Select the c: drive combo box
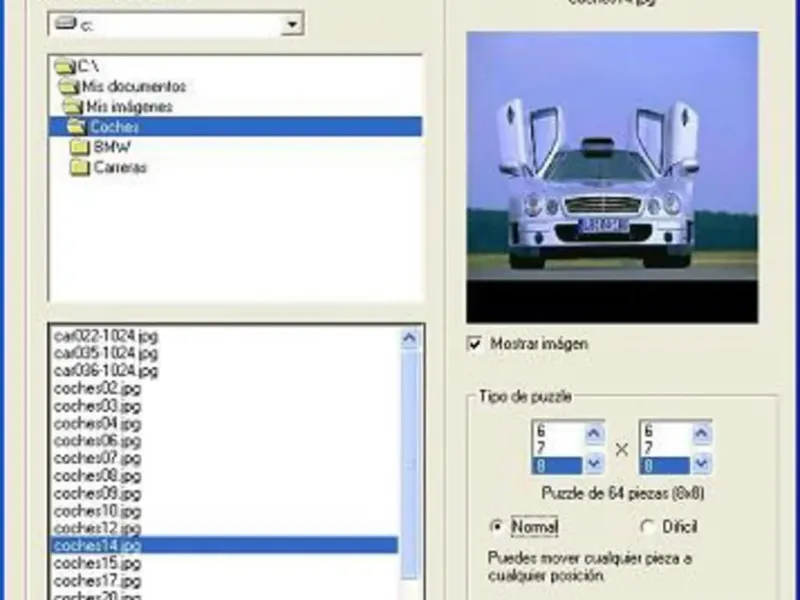The height and width of the screenshot is (600, 800). pos(176,24)
